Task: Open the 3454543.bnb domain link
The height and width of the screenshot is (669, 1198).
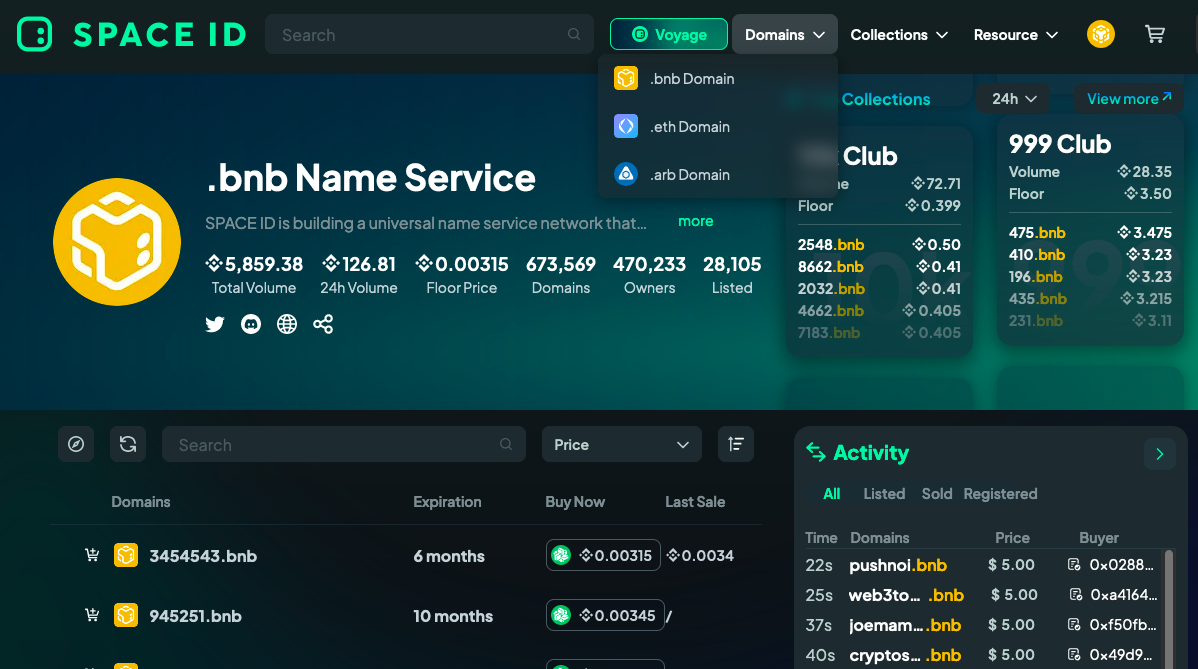Action: pos(203,556)
